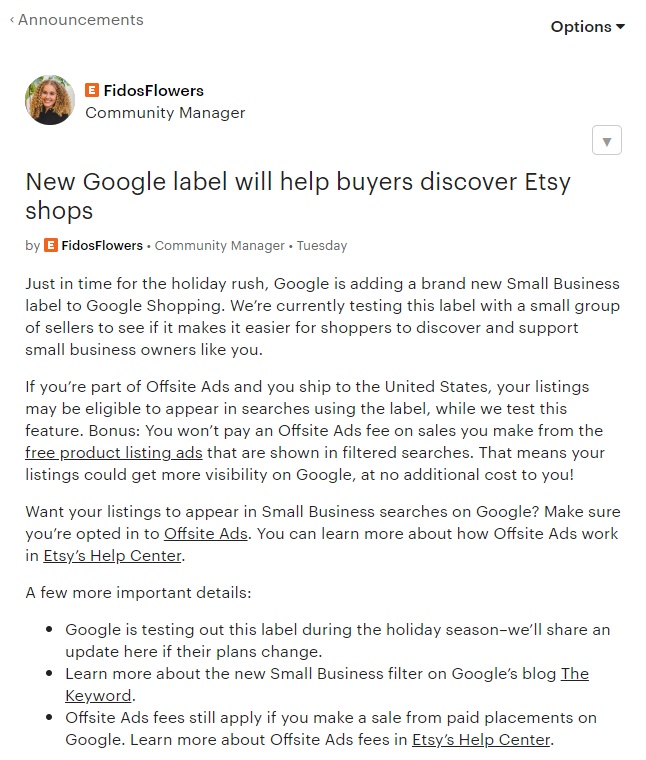The width and height of the screenshot is (646, 760).
Task: Click the post title about Google label
Action: [x=298, y=196]
